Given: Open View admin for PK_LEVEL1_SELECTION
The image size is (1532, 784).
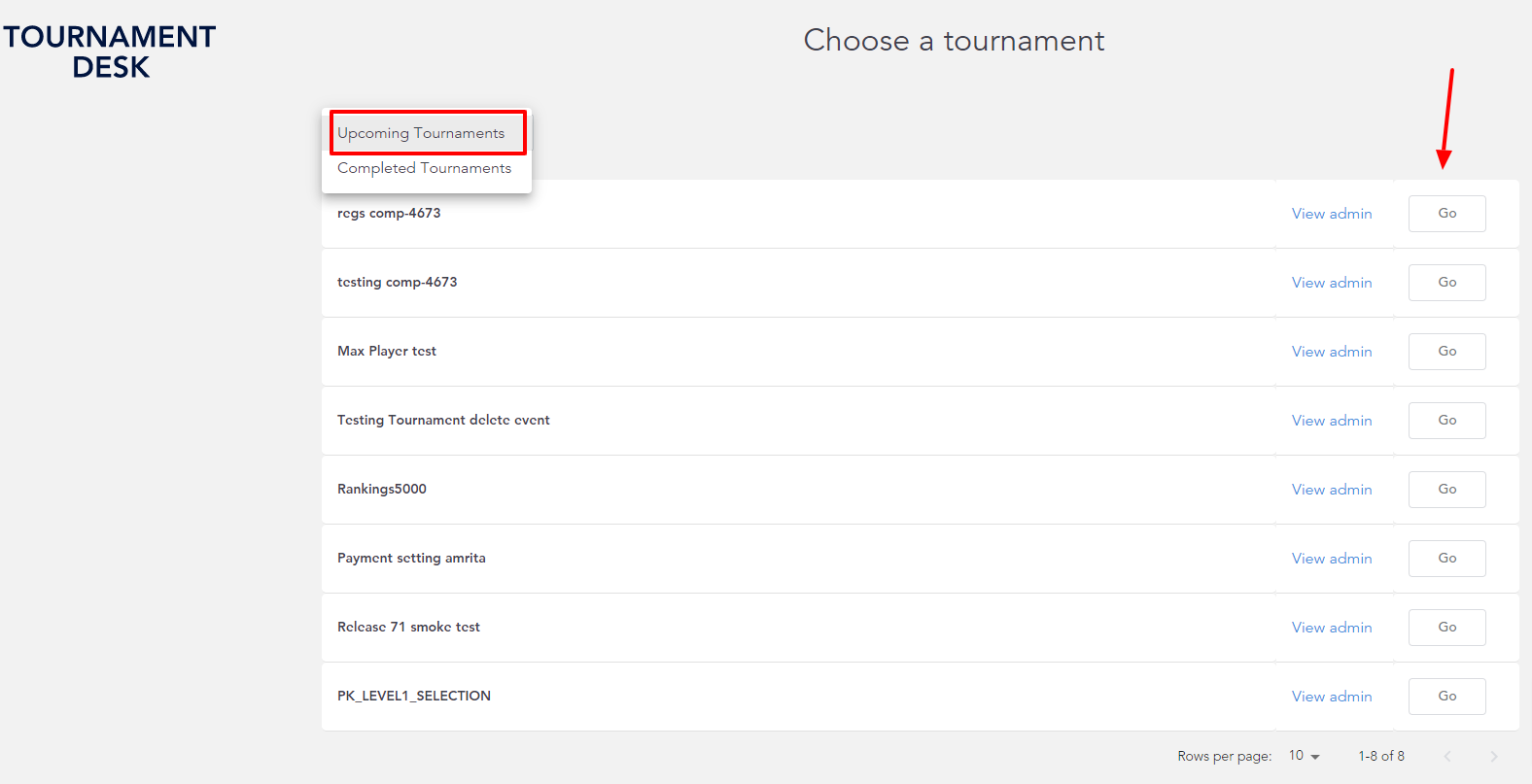Looking at the screenshot, I should point(1332,697).
